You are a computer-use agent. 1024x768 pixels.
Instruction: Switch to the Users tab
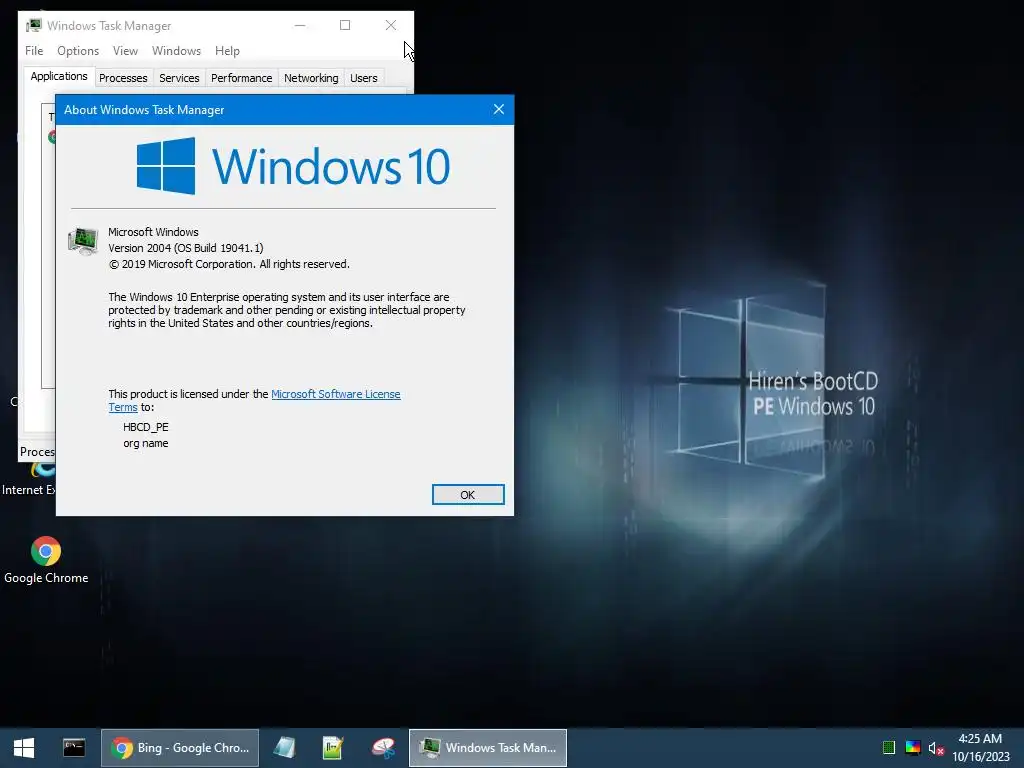coord(364,78)
